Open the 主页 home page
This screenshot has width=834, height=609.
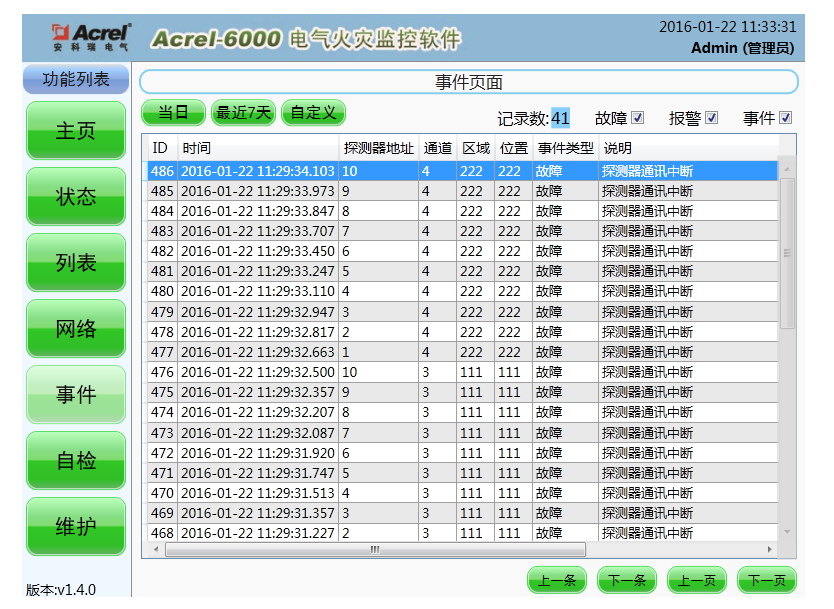click(76, 131)
